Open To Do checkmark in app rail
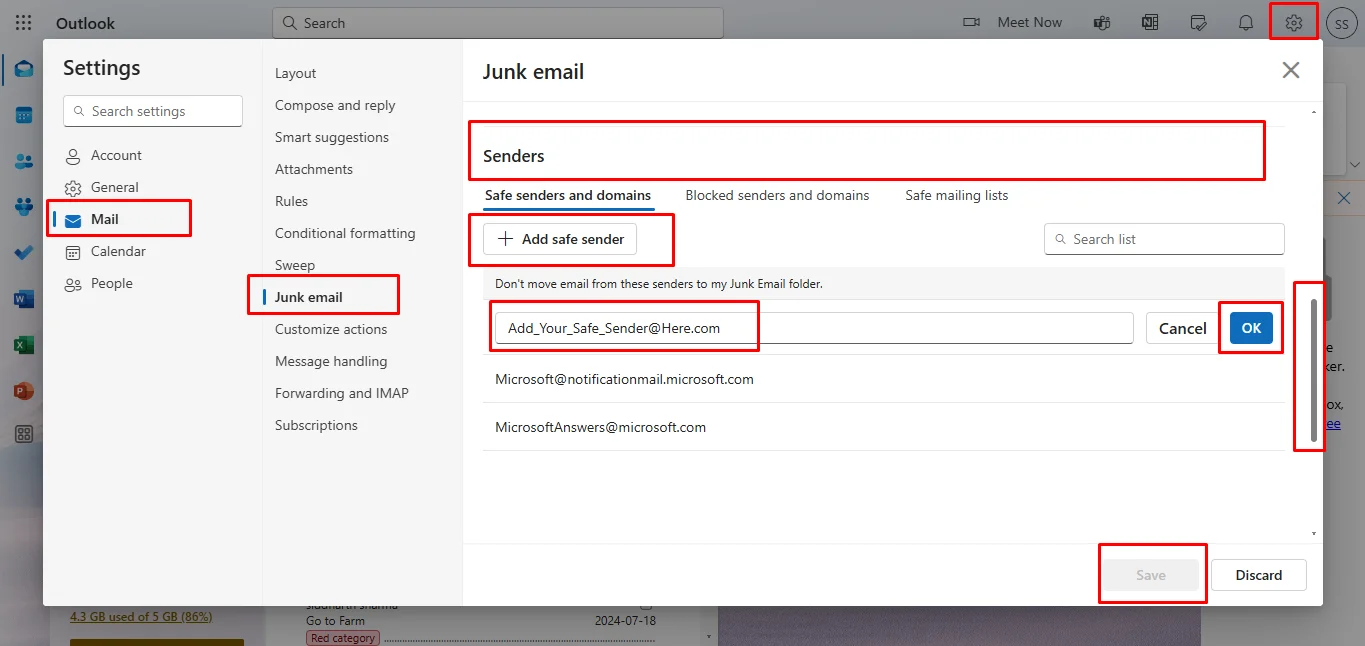This screenshot has width=1365, height=646. pyautogui.click(x=24, y=253)
